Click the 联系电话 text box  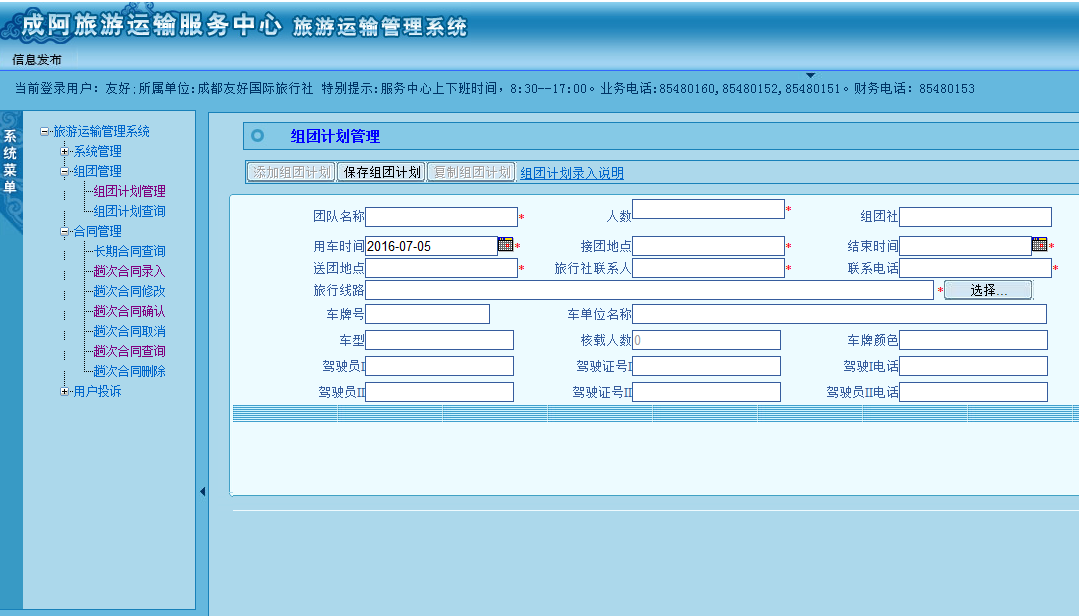coord(975,268)
